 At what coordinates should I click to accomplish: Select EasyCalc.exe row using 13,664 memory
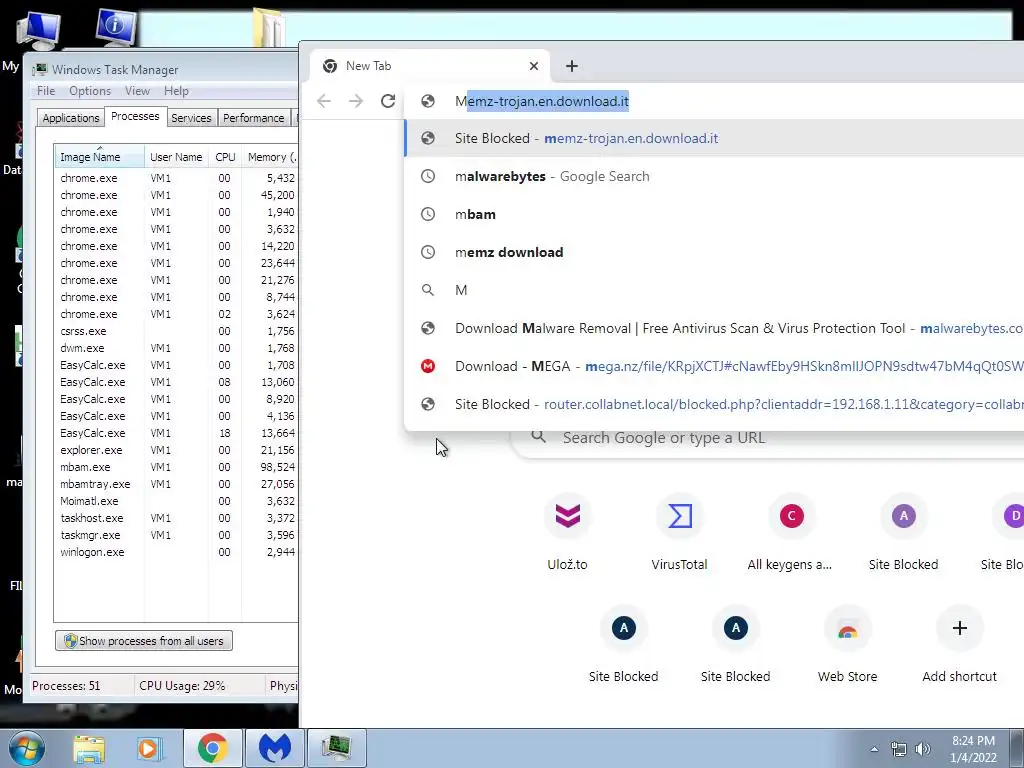click(x=176, y=433)
